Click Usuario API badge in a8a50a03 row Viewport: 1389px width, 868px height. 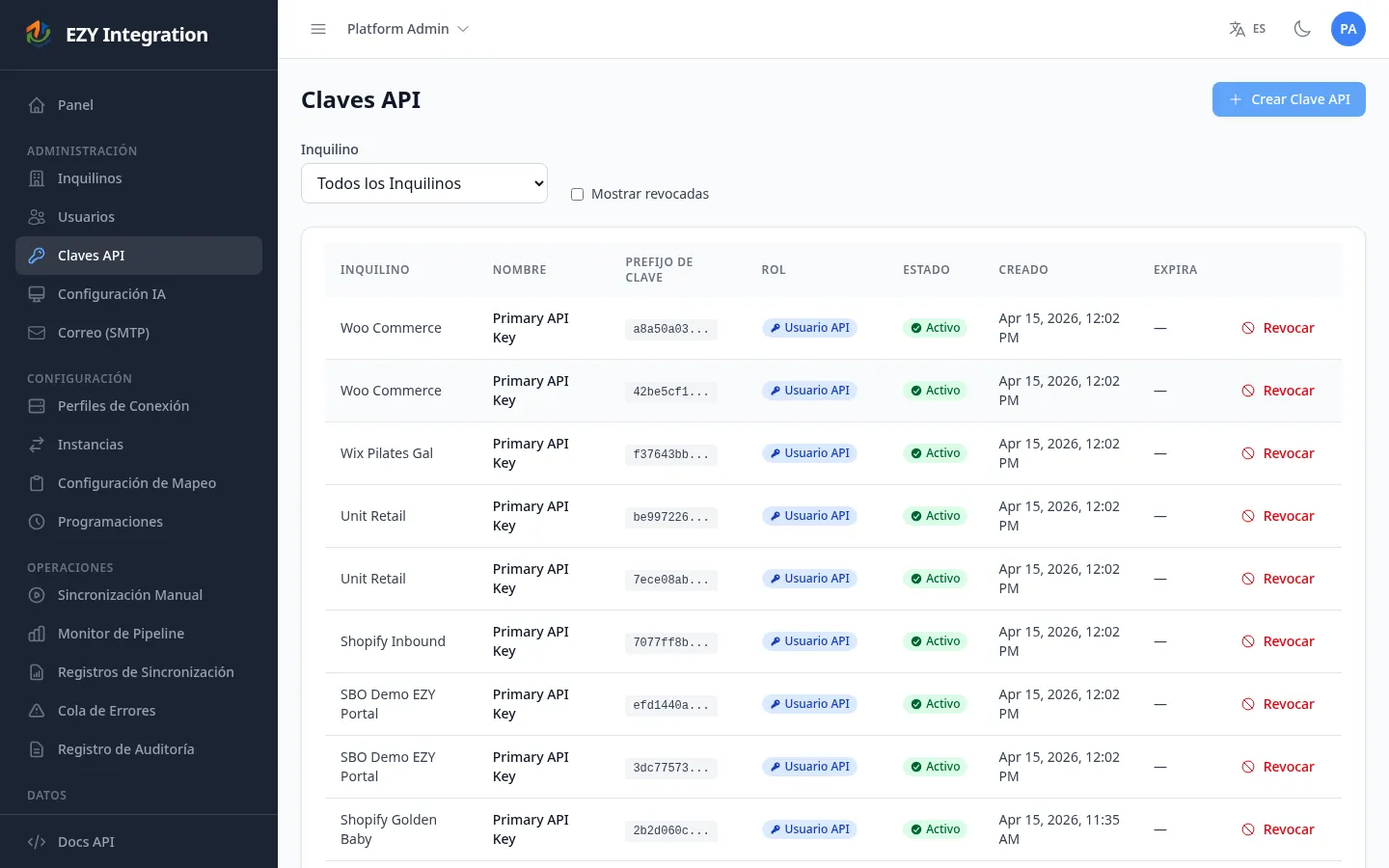coord(809,328)
